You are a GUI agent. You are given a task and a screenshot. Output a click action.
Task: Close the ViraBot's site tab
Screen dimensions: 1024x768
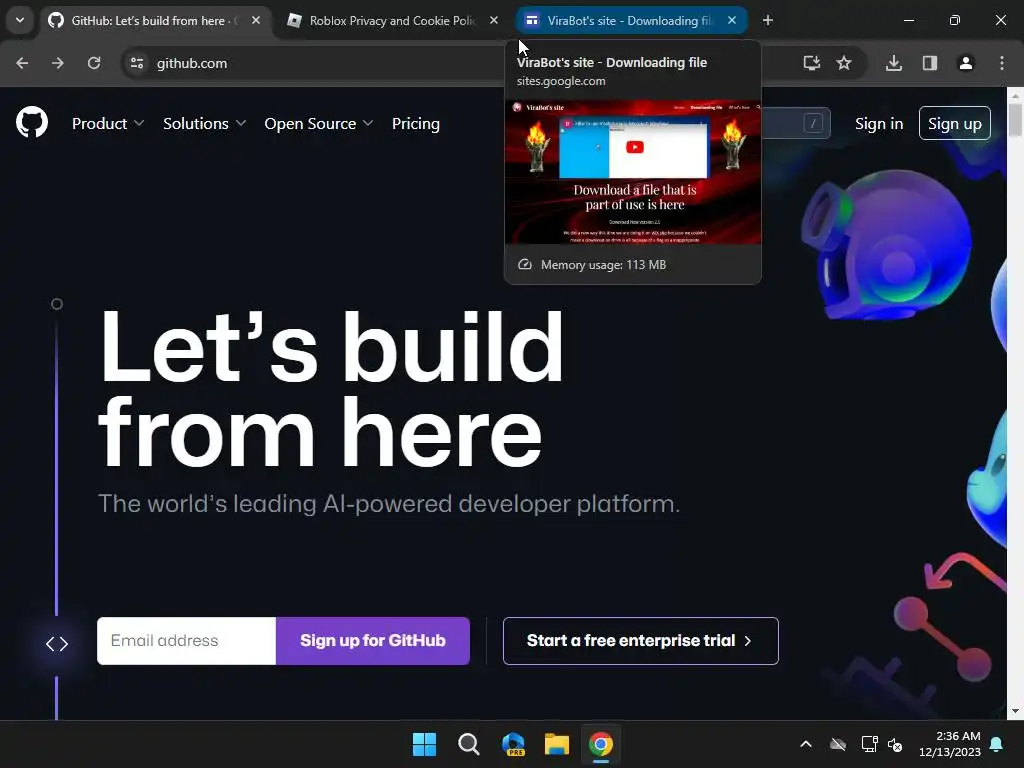(732, 20)
